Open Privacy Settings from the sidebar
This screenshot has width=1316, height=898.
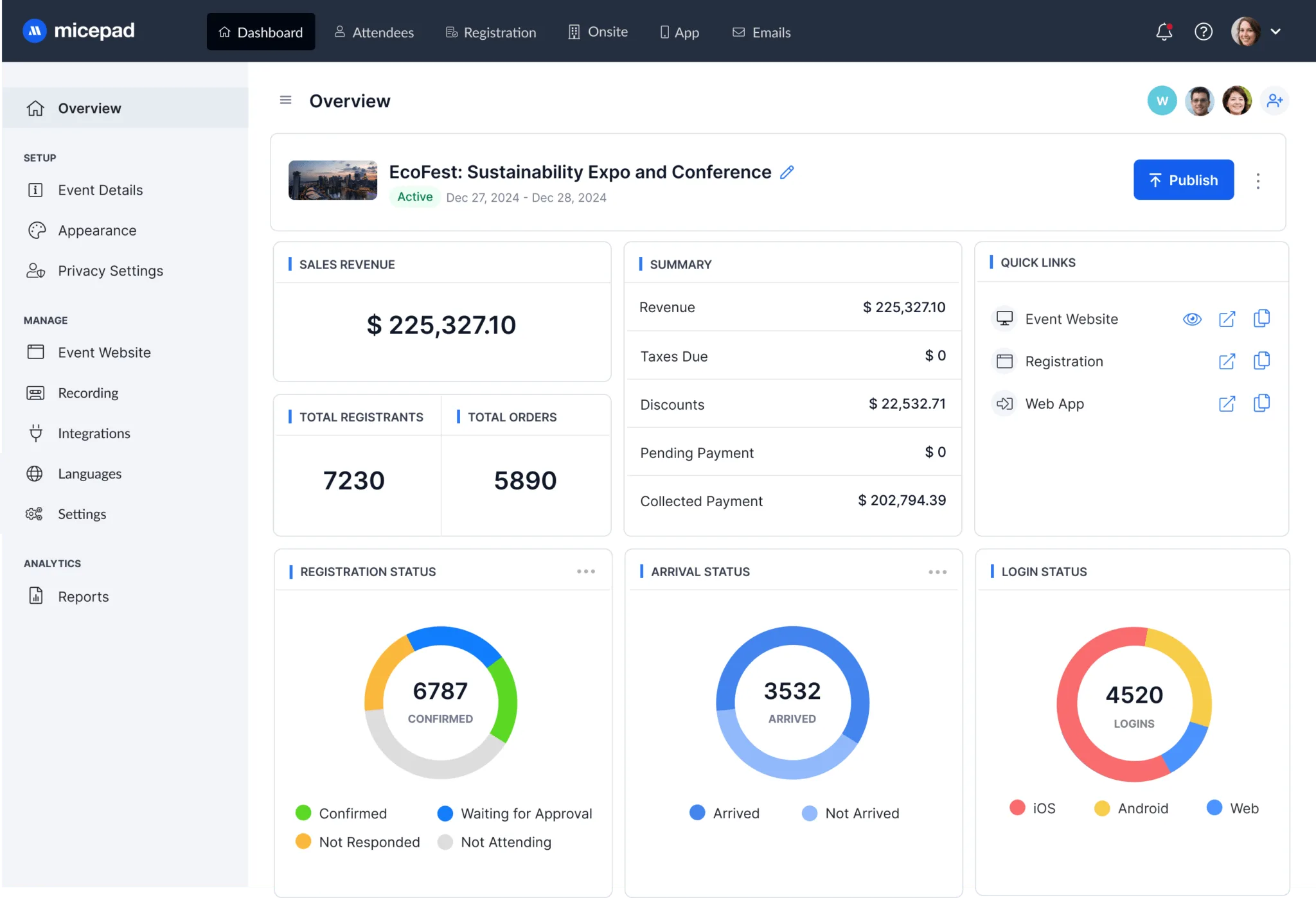(x=110, y=270)
